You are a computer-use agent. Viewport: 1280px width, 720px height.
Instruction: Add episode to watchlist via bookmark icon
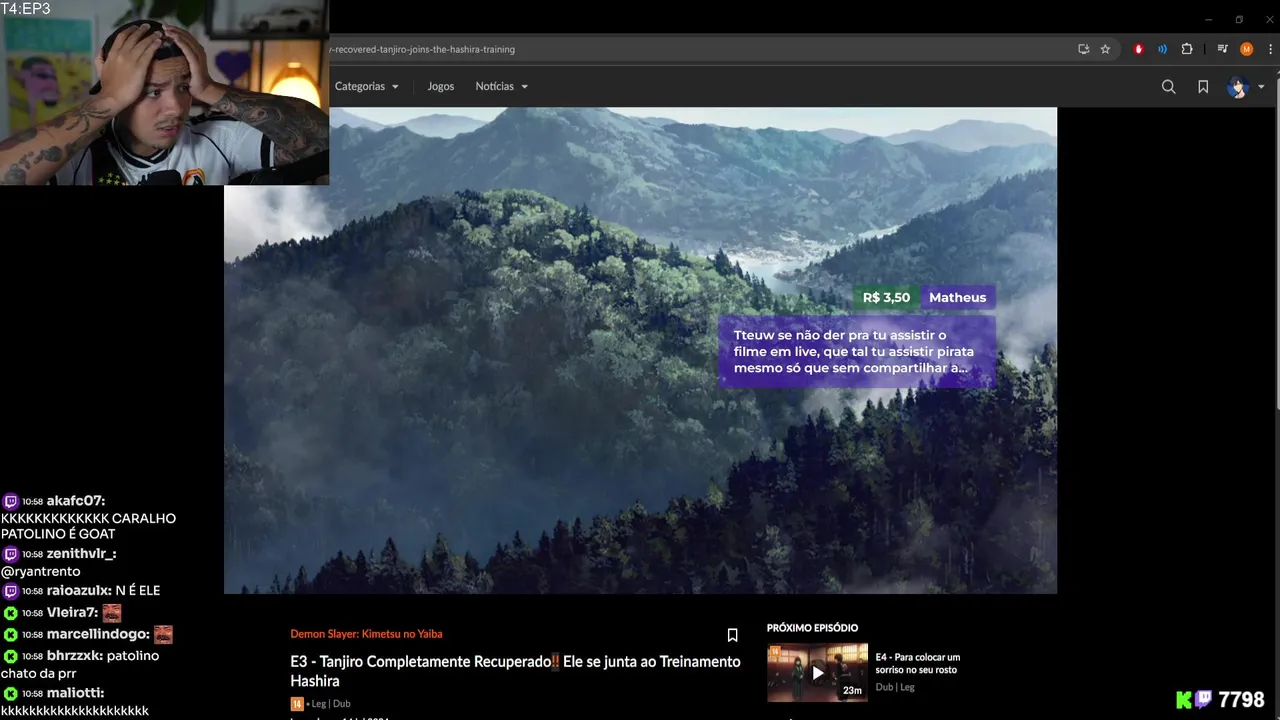732,635
